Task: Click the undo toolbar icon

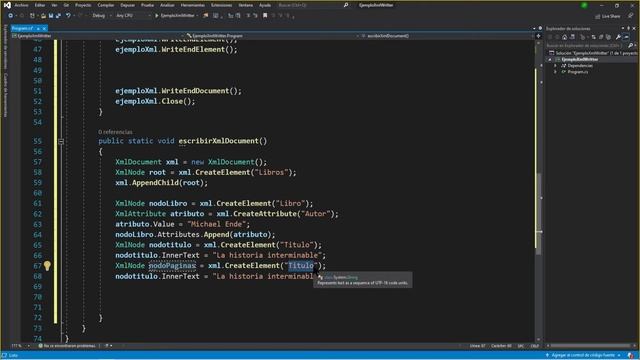Action: click(68, 16)
